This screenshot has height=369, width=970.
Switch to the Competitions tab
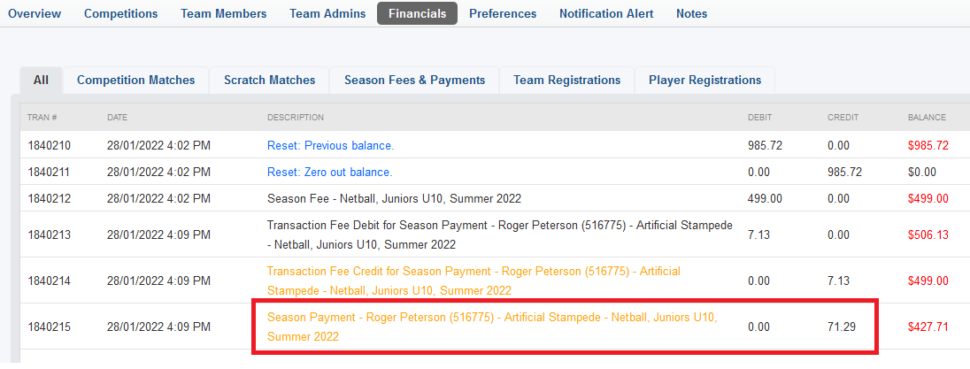pos(121,14)
